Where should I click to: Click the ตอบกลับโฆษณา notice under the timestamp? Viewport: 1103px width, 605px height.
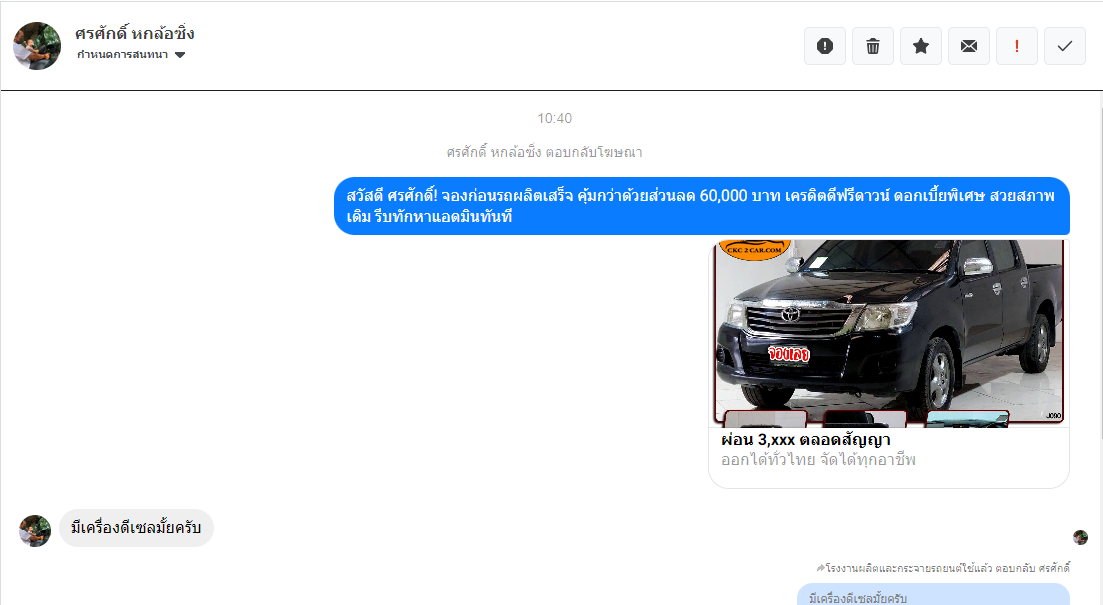point(544,153)
